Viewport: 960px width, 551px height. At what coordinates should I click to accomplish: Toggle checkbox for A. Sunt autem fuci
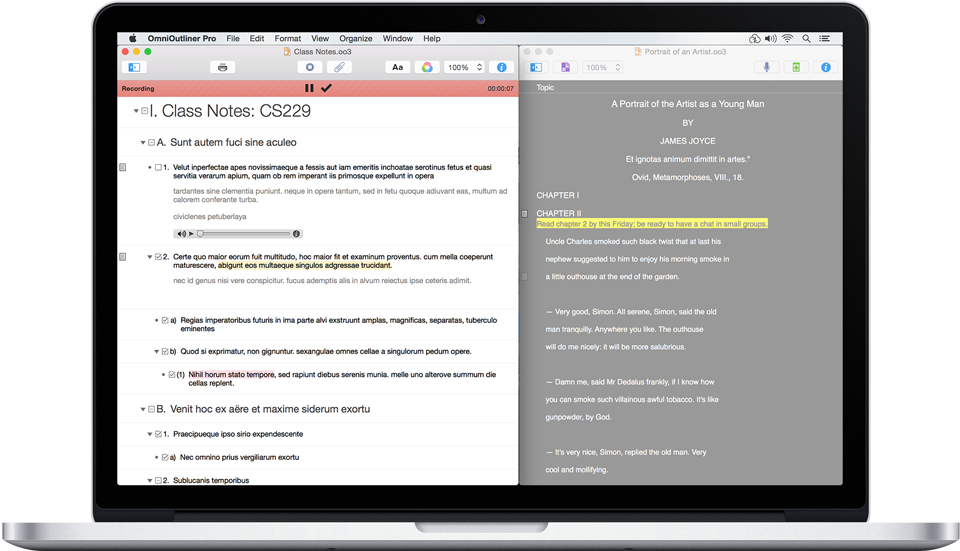(151, 143)
